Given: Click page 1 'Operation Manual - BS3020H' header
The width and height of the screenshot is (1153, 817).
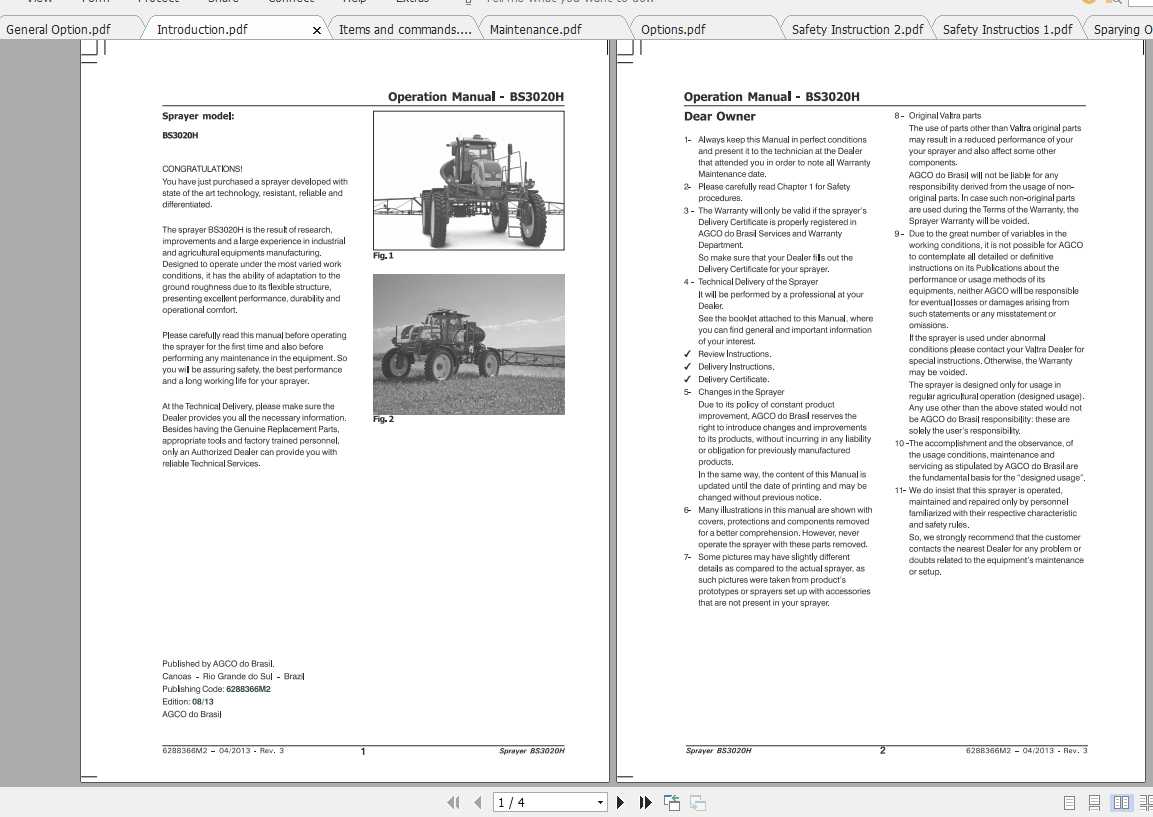Looking at the screenshot, I should [x=476, y=97].
